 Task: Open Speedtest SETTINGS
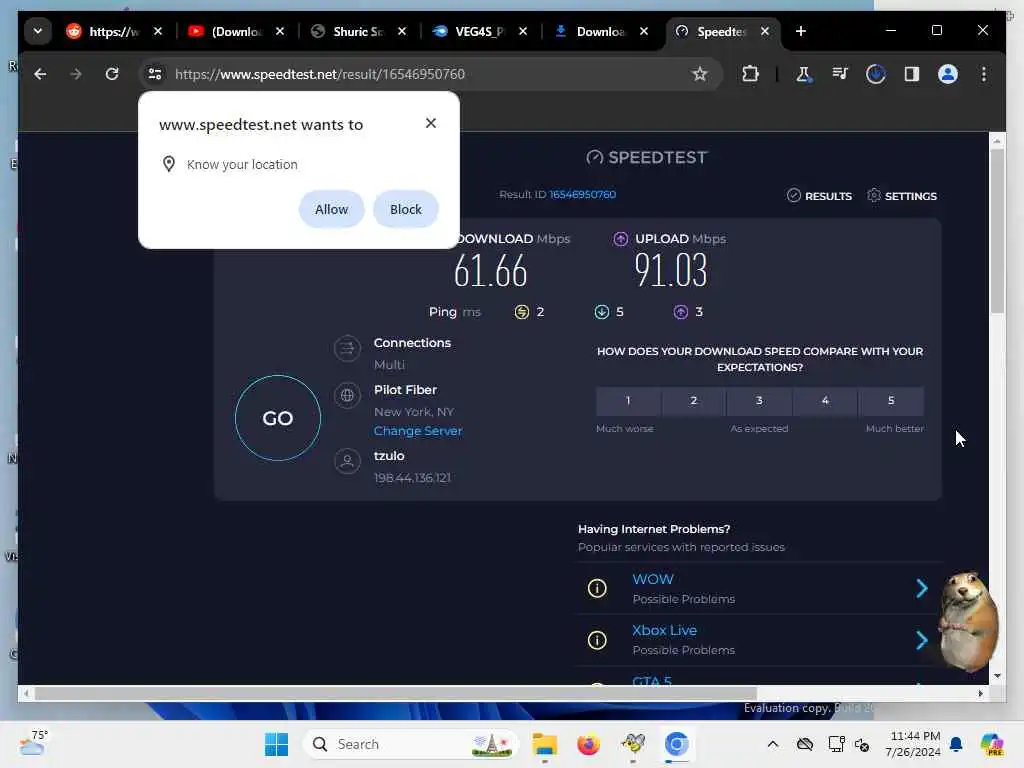(902, 196)
